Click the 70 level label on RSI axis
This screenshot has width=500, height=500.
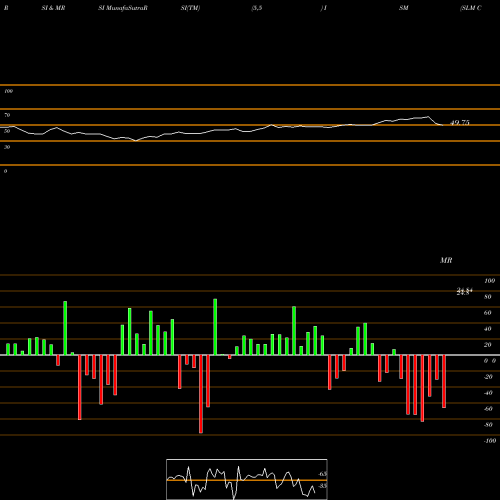tap(7, 115)
